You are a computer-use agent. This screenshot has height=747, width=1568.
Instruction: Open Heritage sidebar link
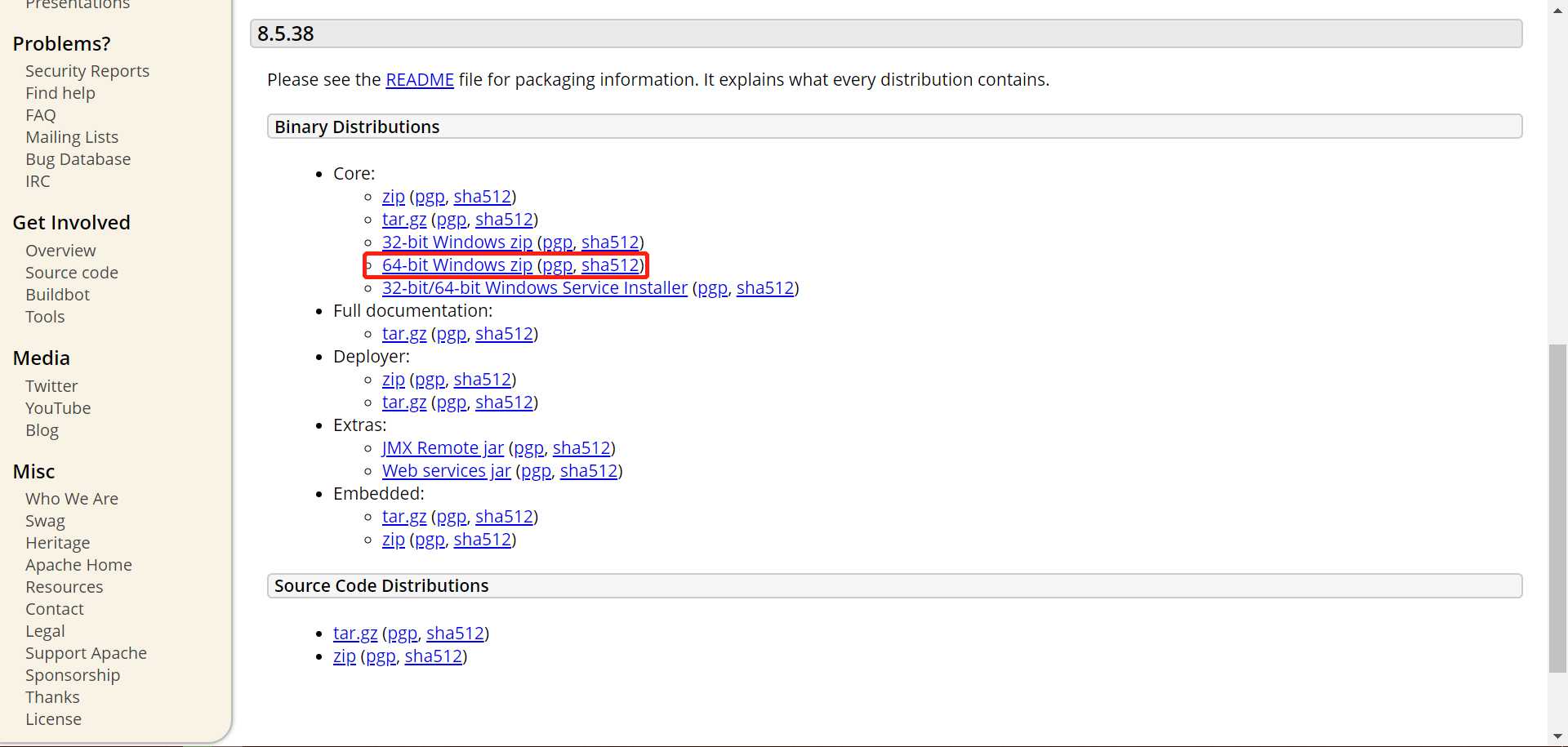[58, 543]
